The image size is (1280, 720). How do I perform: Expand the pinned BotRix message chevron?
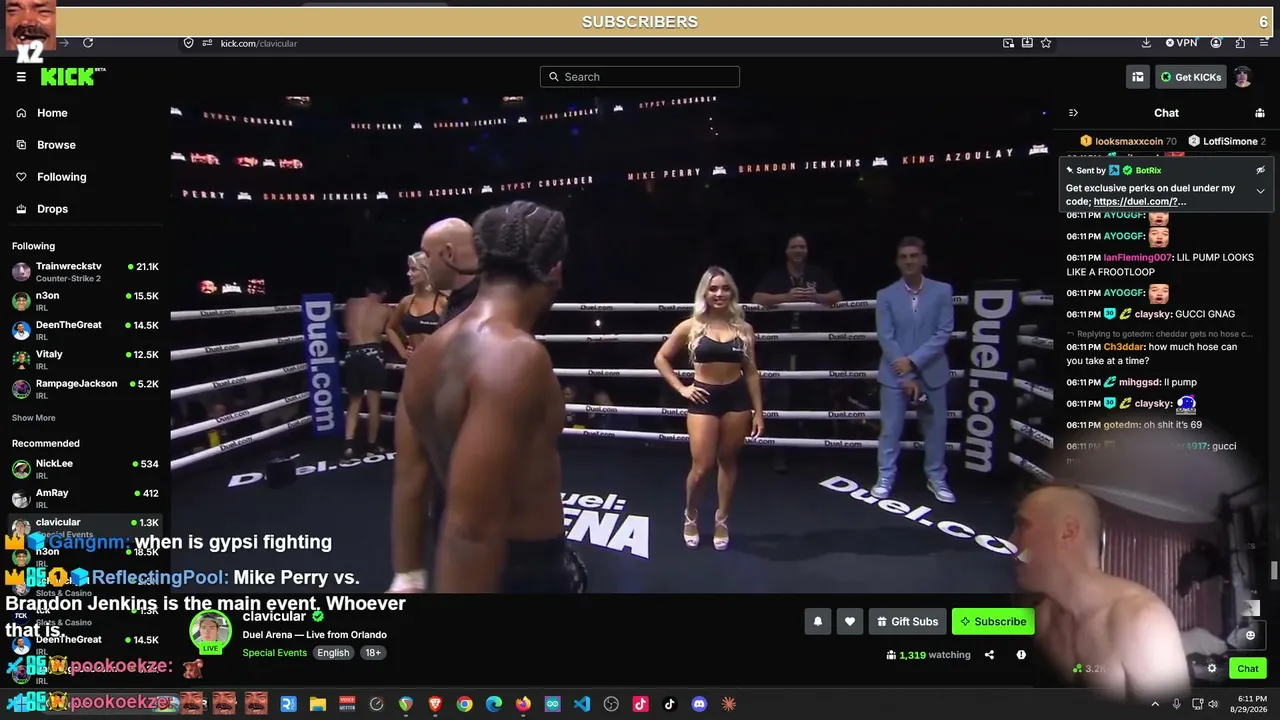(x=1260, y=191)
